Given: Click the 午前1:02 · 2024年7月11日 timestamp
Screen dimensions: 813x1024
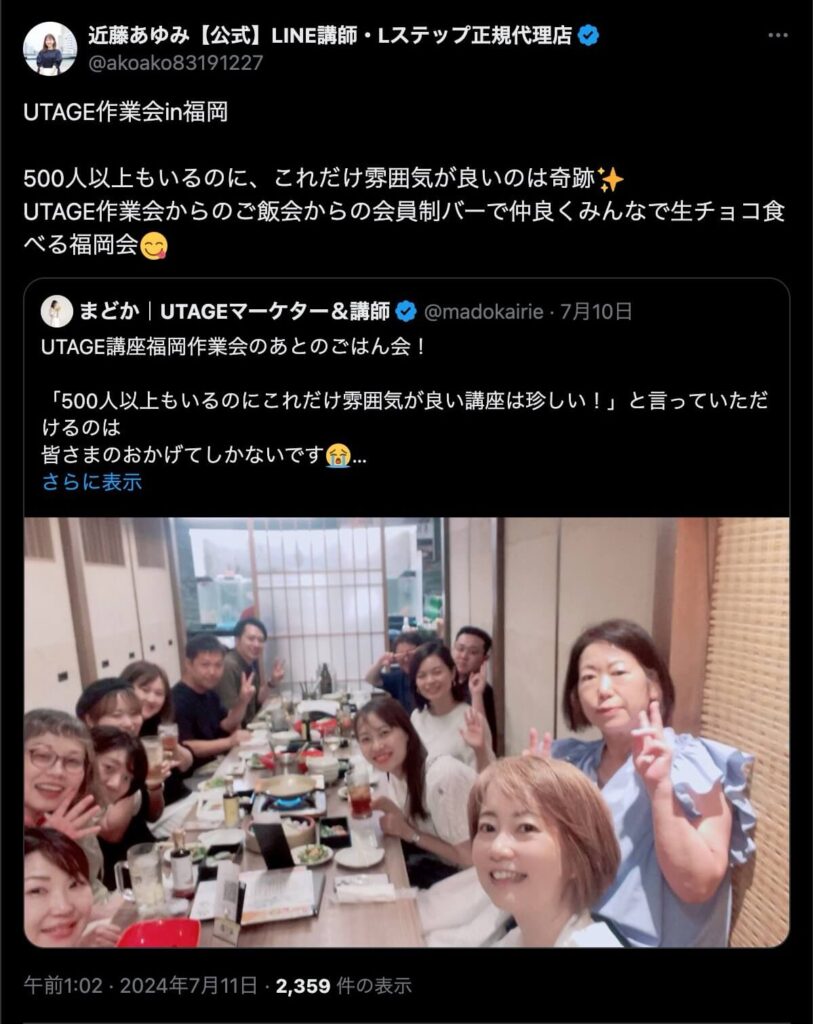Looking at the screenshot, I should click(140, 985).
